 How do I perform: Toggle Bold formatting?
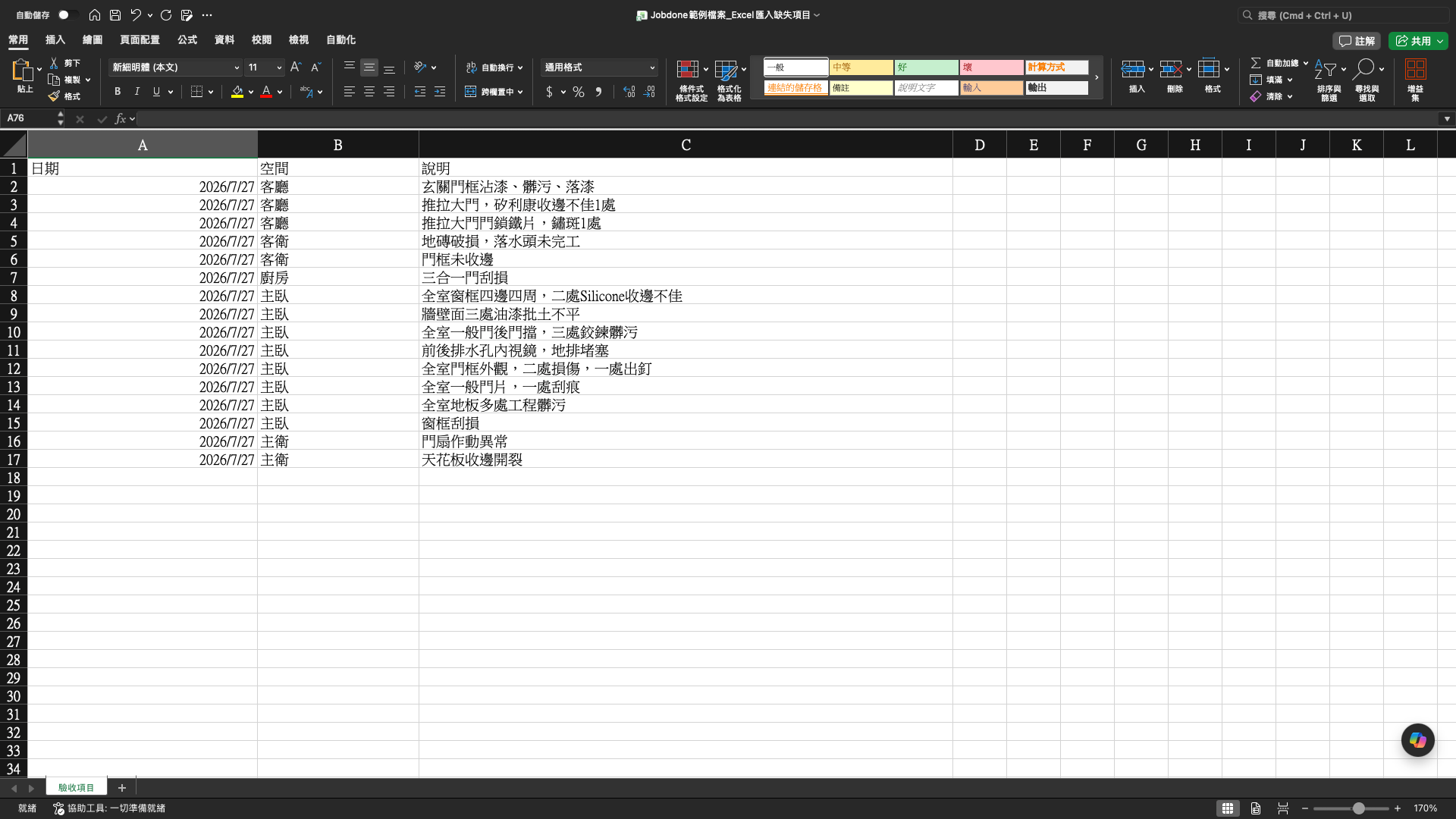[118, 92]
